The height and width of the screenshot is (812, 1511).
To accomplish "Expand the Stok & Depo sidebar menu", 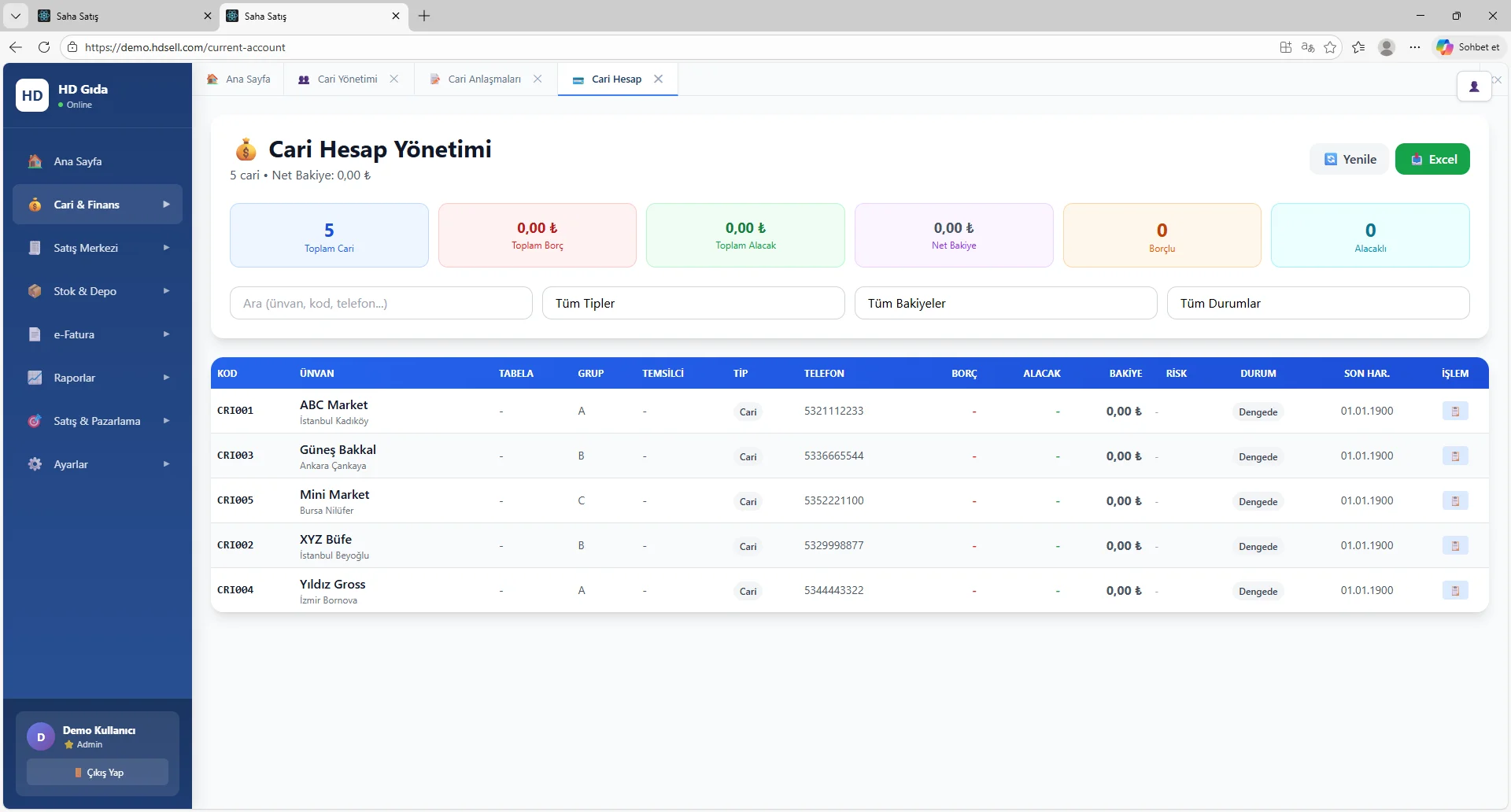I will click(98, 291).
